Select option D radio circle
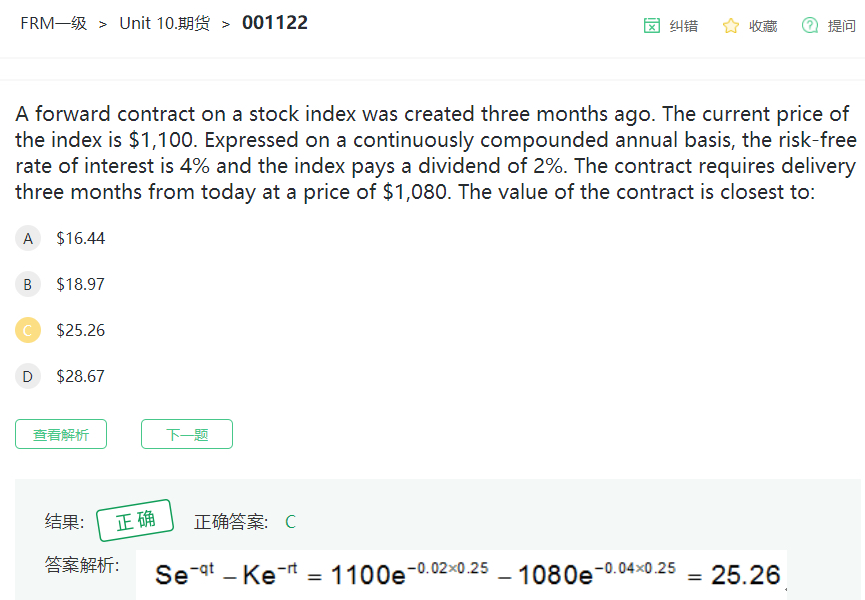Viewport: 865px width, 600px height. [x=28, y=376]
